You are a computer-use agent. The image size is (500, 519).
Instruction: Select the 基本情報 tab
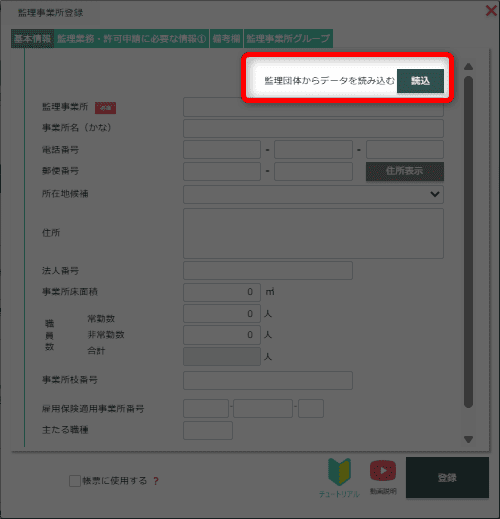coord(32,39)
